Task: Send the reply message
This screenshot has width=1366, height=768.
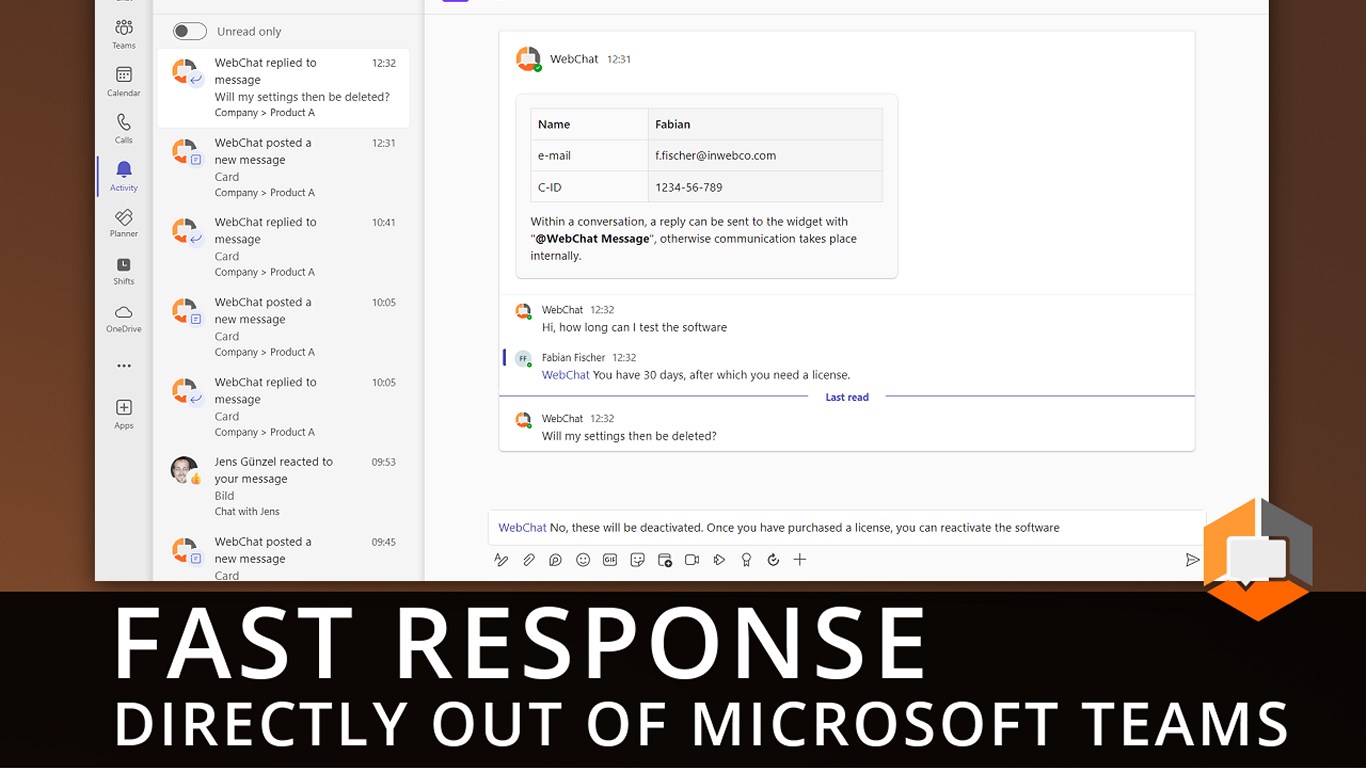Action: pos(1192,560)
